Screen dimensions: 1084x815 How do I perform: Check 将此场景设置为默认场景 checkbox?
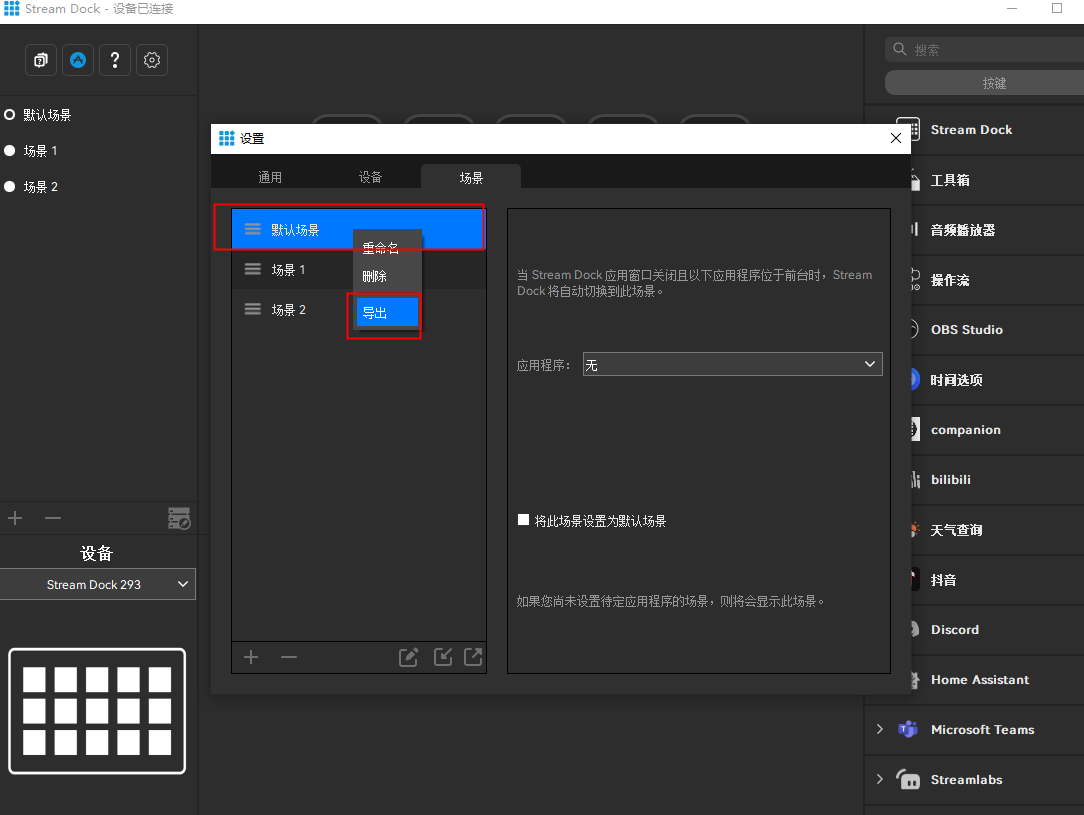[523, 520]
